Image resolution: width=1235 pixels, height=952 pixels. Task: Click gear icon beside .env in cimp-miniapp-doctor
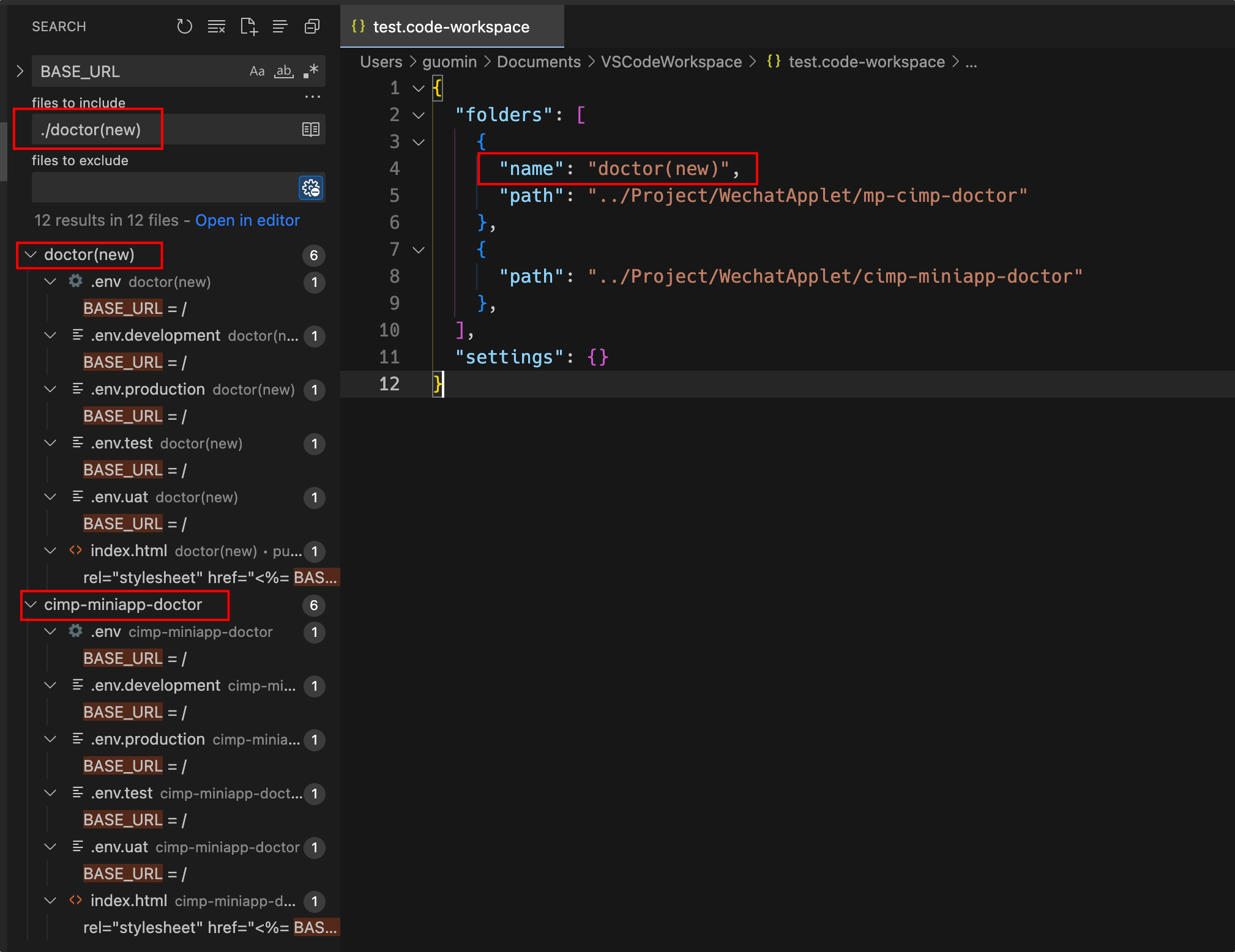click(75, 631)
